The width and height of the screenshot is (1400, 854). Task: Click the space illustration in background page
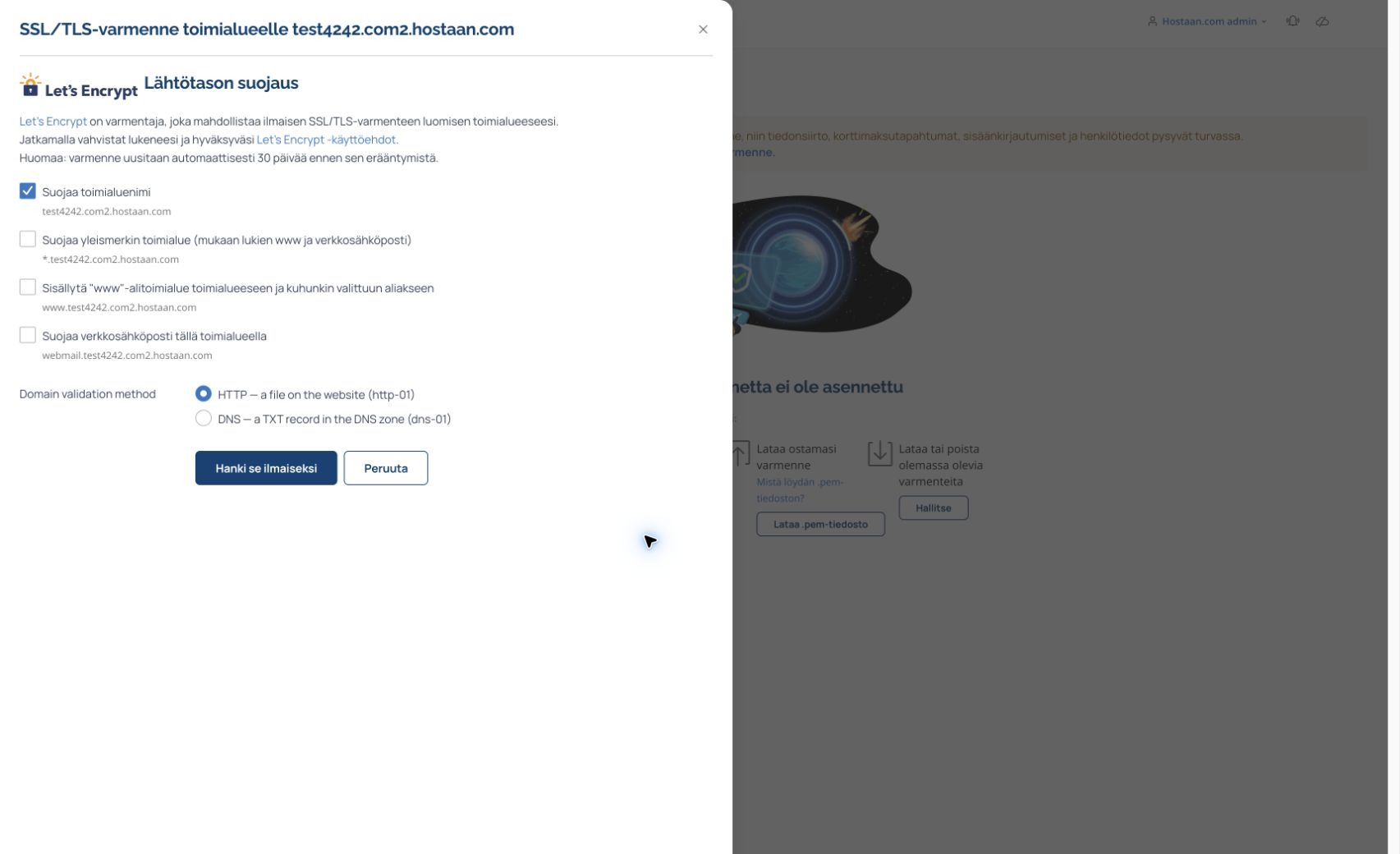click(x=821, y=264)
